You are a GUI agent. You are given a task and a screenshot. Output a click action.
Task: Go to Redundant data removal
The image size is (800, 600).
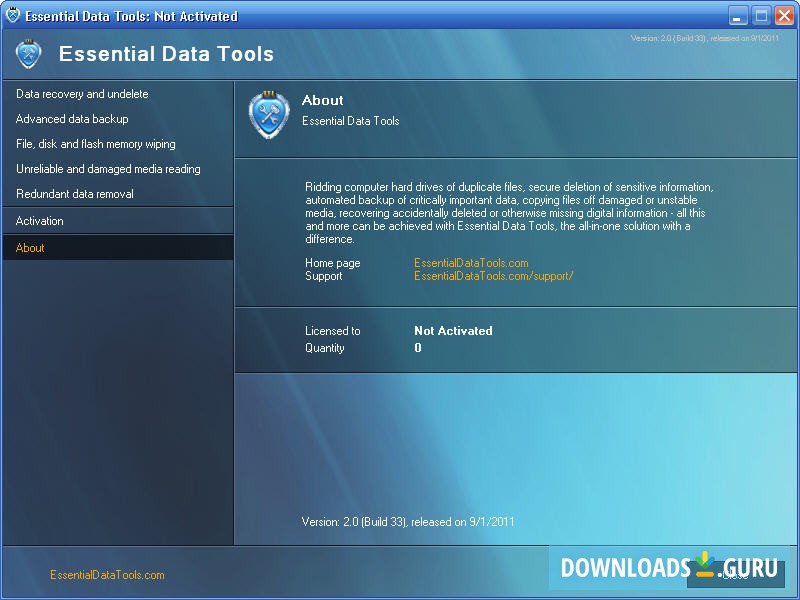coord(74,194)
